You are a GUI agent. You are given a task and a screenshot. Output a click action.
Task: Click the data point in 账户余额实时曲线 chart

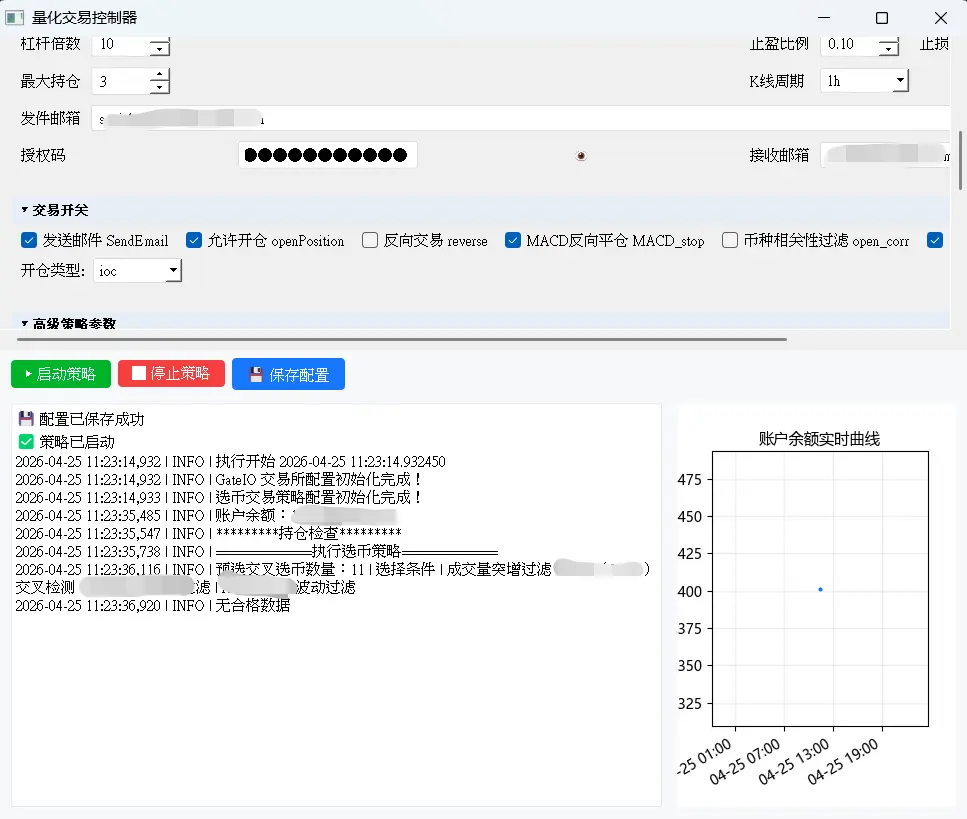(x=820, y=590)
